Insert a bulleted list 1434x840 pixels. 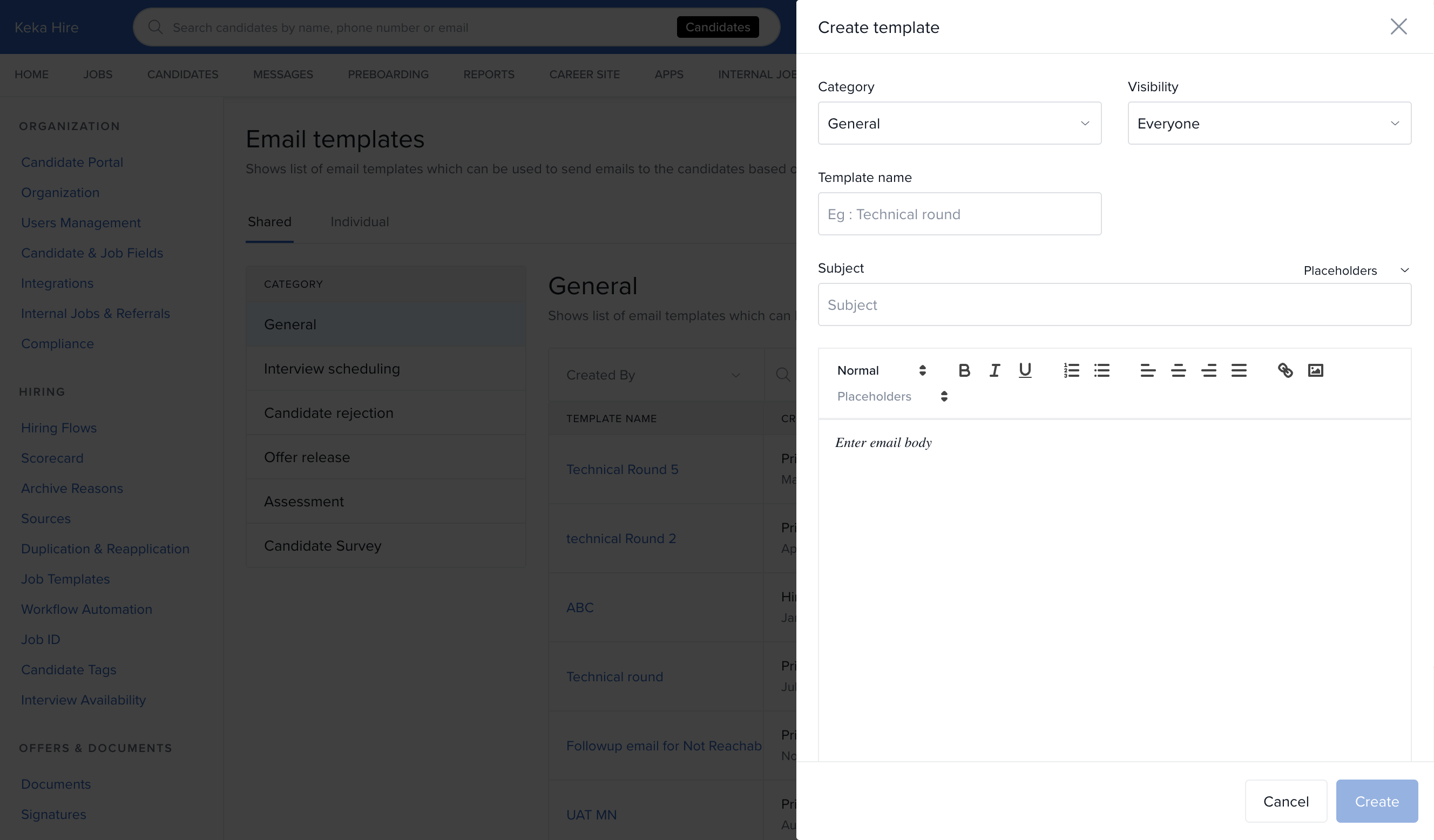click(1101, 370)
